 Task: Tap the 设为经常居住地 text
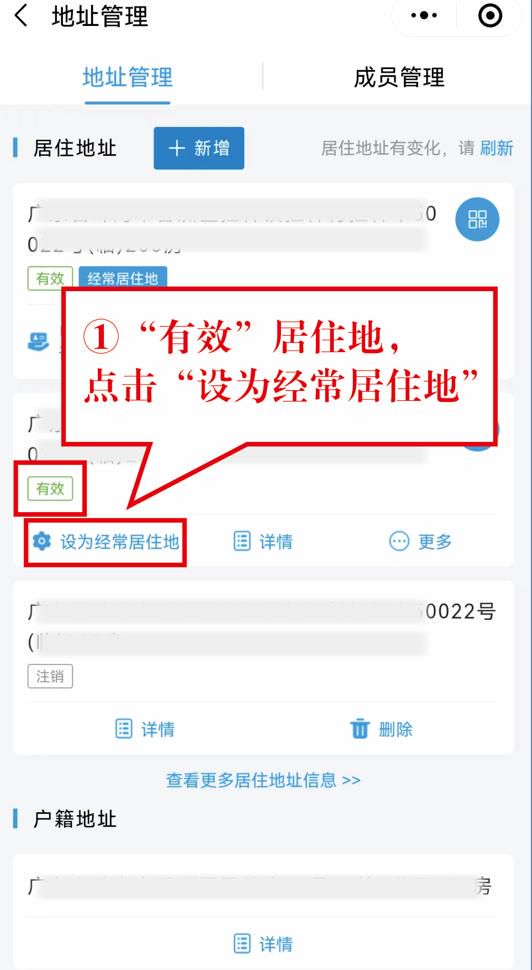[x=119, y=542]
